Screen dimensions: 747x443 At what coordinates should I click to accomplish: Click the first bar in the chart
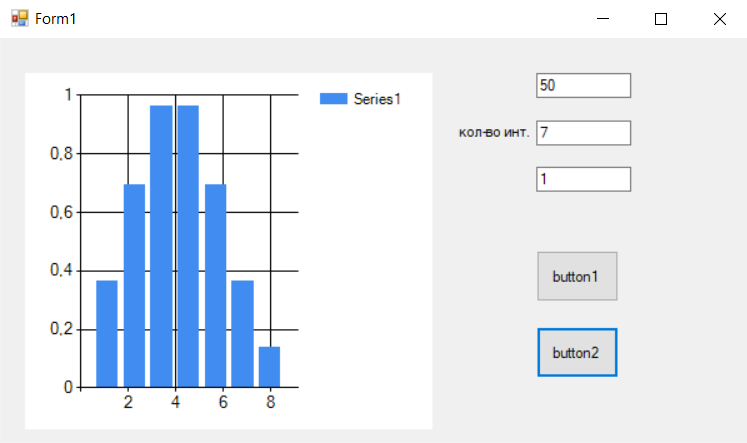pos(107,333)
